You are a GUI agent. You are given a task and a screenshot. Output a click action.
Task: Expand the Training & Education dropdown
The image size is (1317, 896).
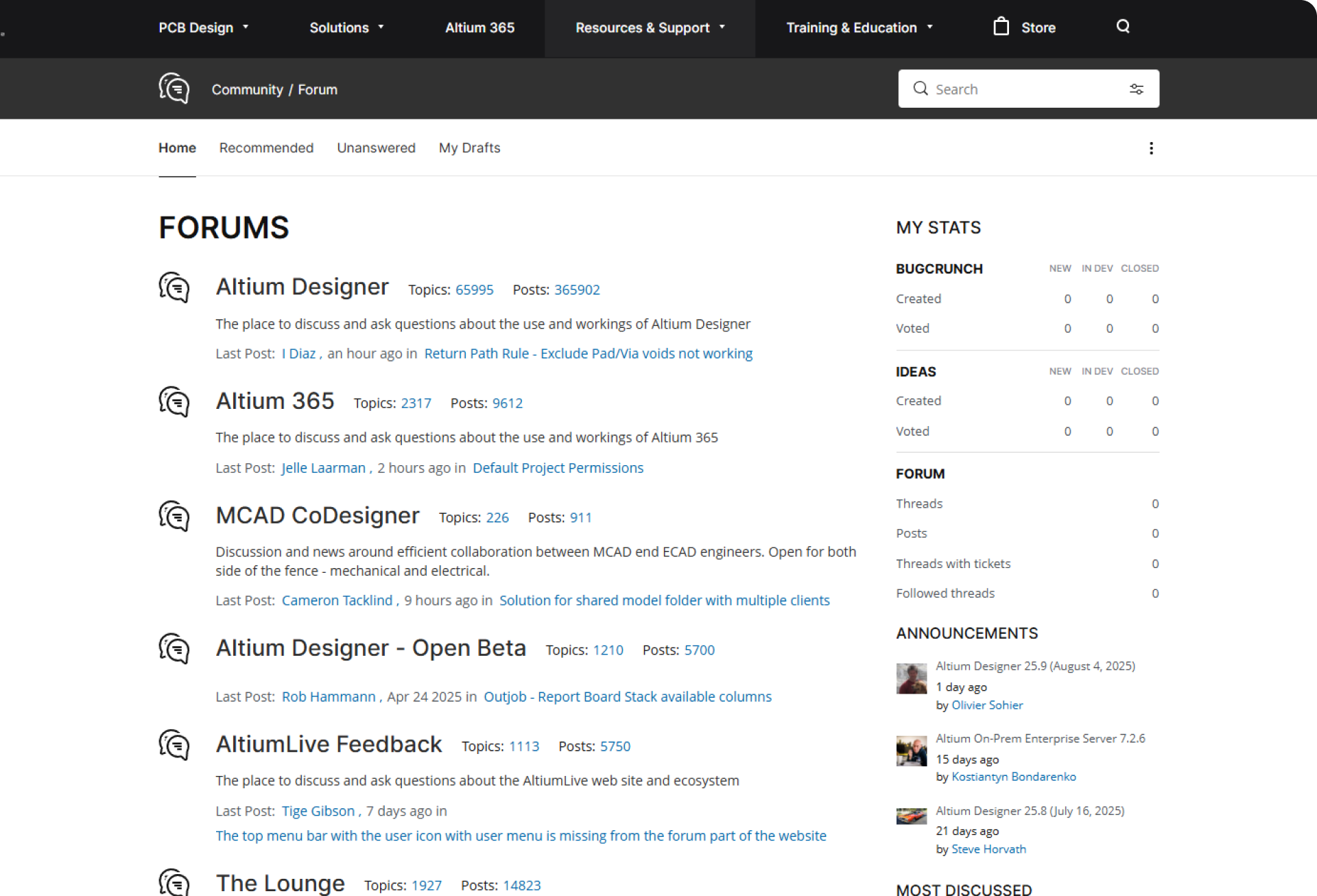[859, 27]
